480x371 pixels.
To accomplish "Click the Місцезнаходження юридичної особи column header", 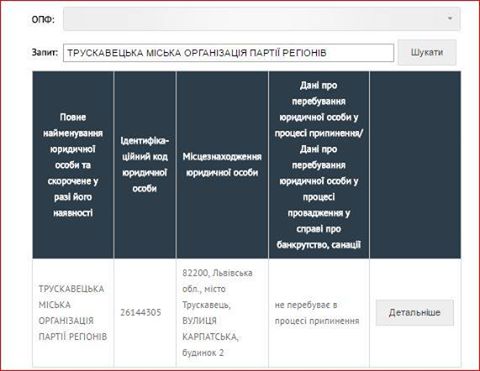I will 222,165.
